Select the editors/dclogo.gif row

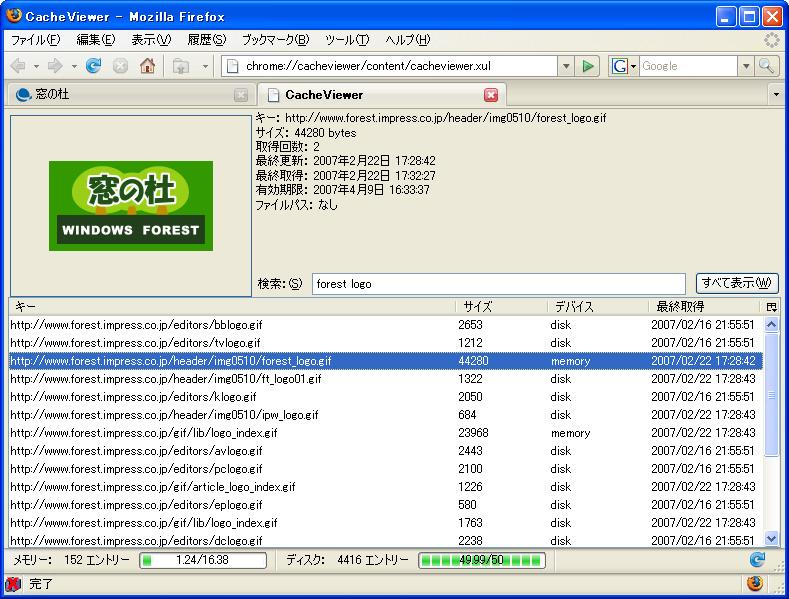pos(386,540)
